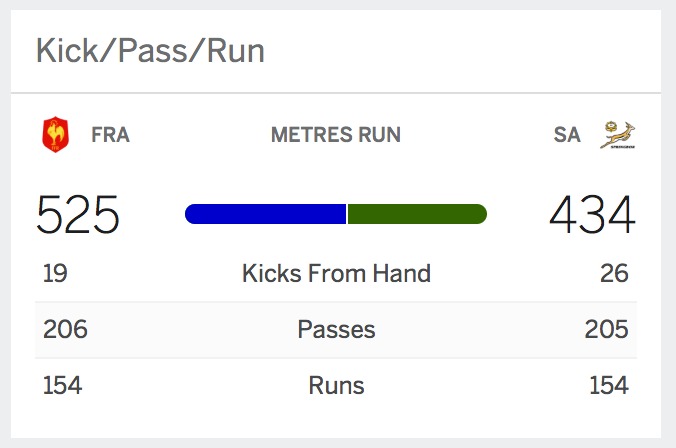Click the France rooster team logo
The height and width of the screenshot is (448, 676).
coord(55,135)
